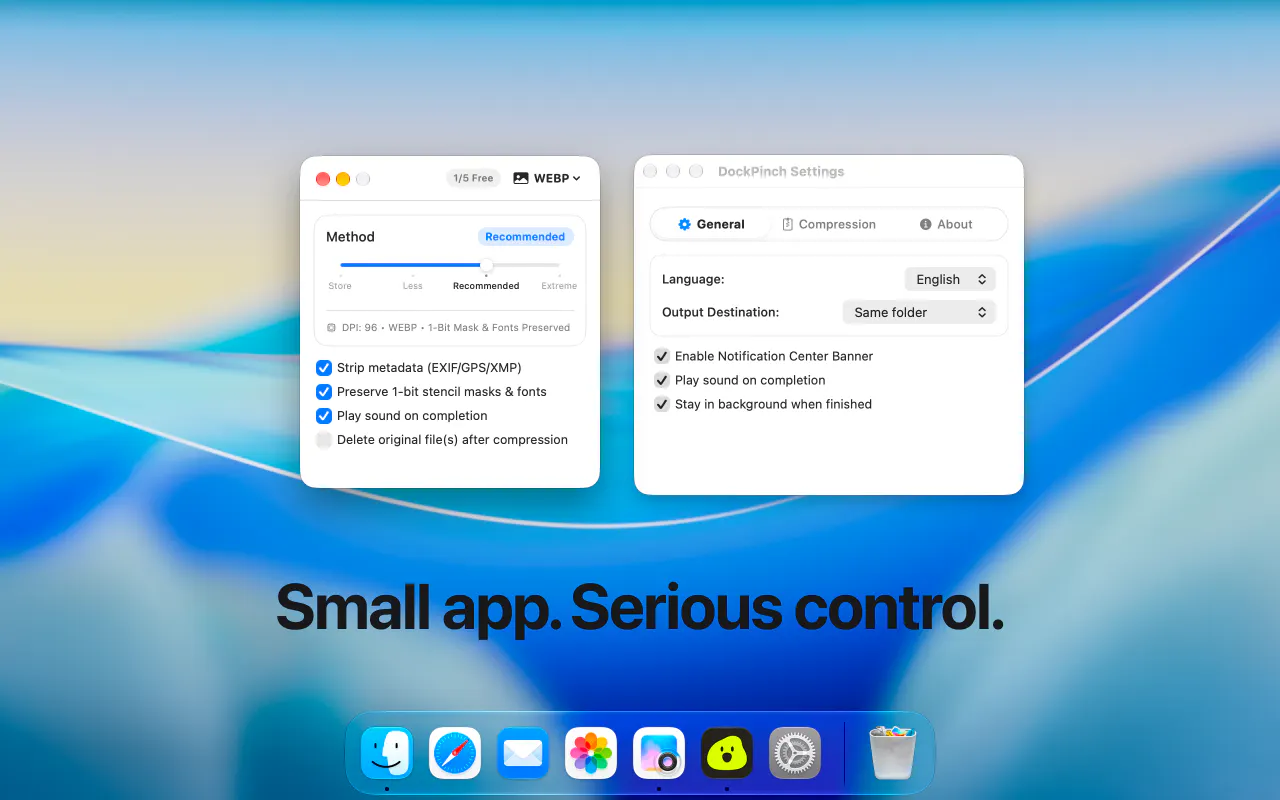Viewport: 1280px width, 800px height.
Task: Enable Delete original file(s) after compression
Action: pyautogui.click(x=324, y=440)
